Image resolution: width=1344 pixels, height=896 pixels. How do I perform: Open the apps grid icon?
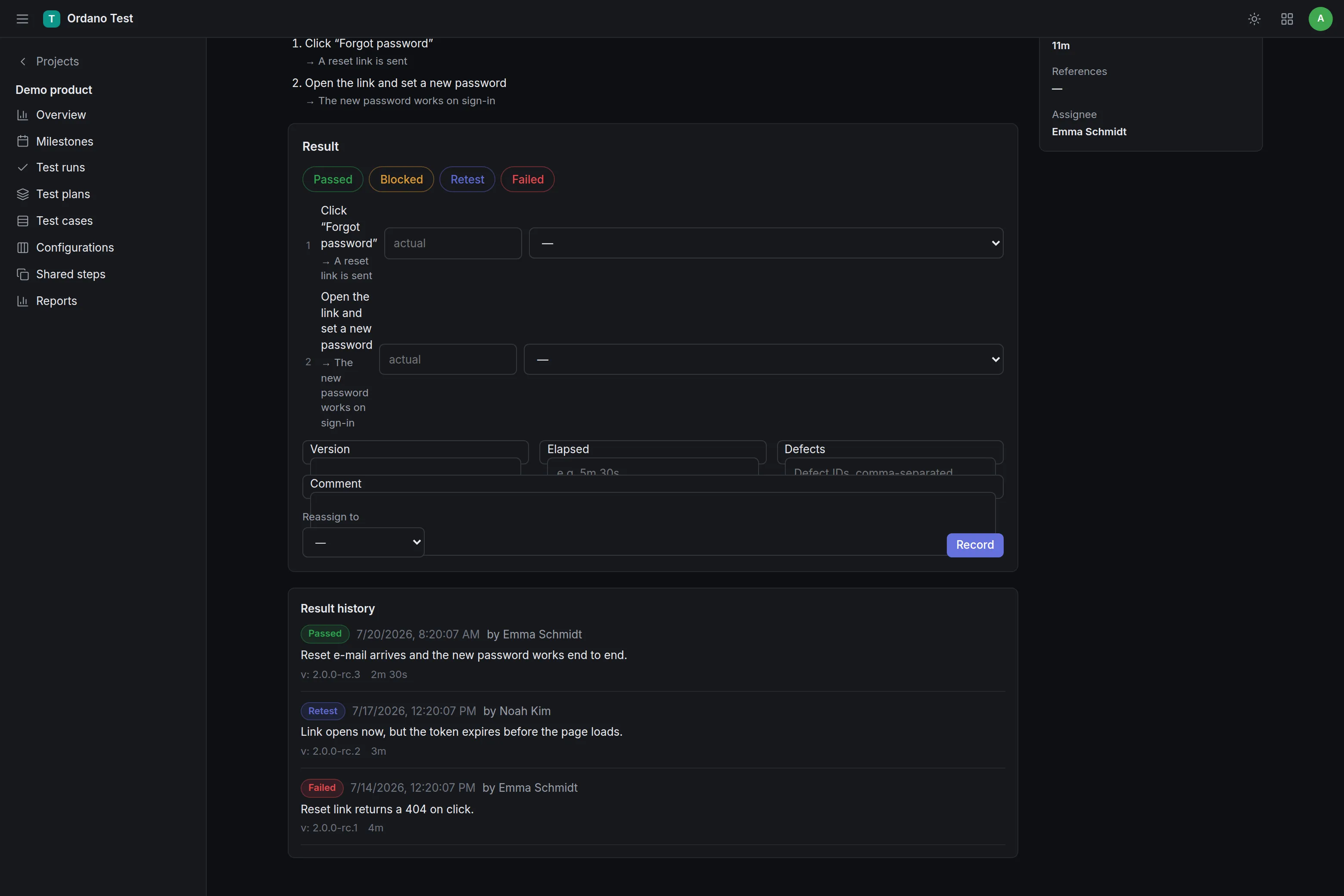click(1287, 19)
